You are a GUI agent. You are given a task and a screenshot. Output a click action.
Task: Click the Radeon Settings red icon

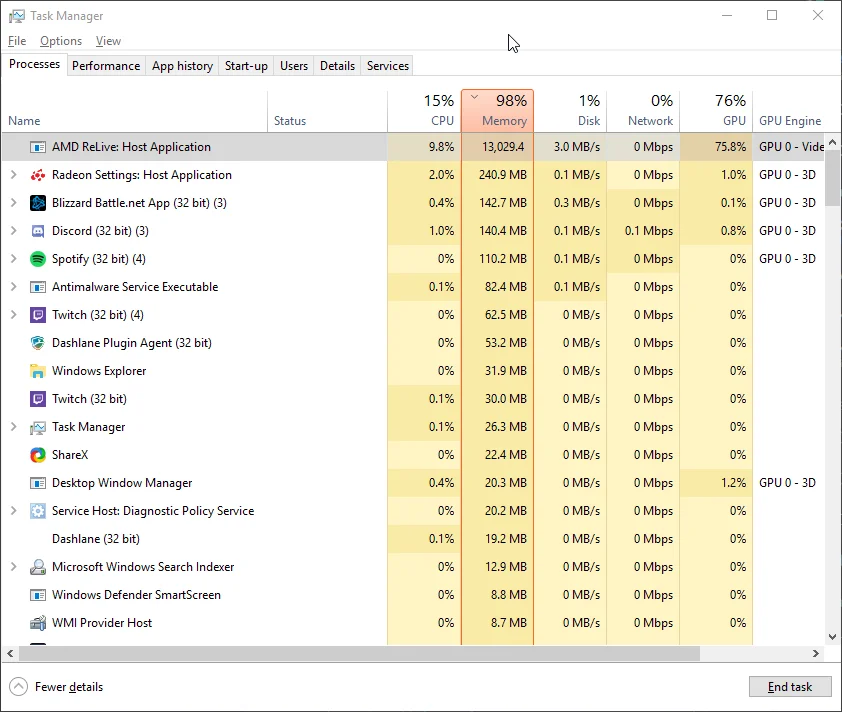[38, 175]
